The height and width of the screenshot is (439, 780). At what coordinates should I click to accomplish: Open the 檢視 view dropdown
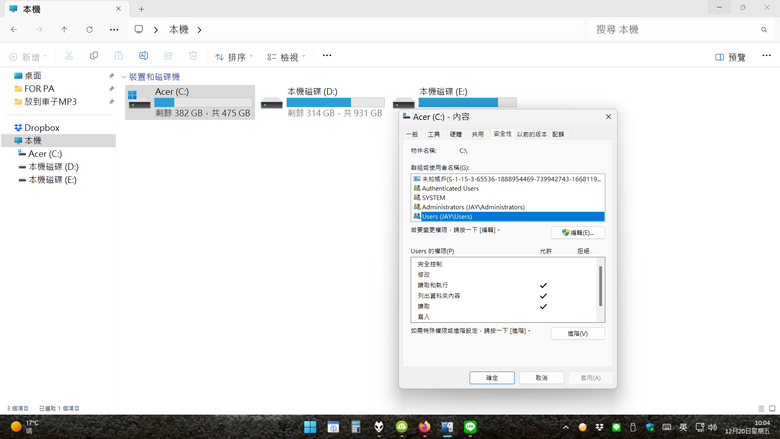pos(286,57)
